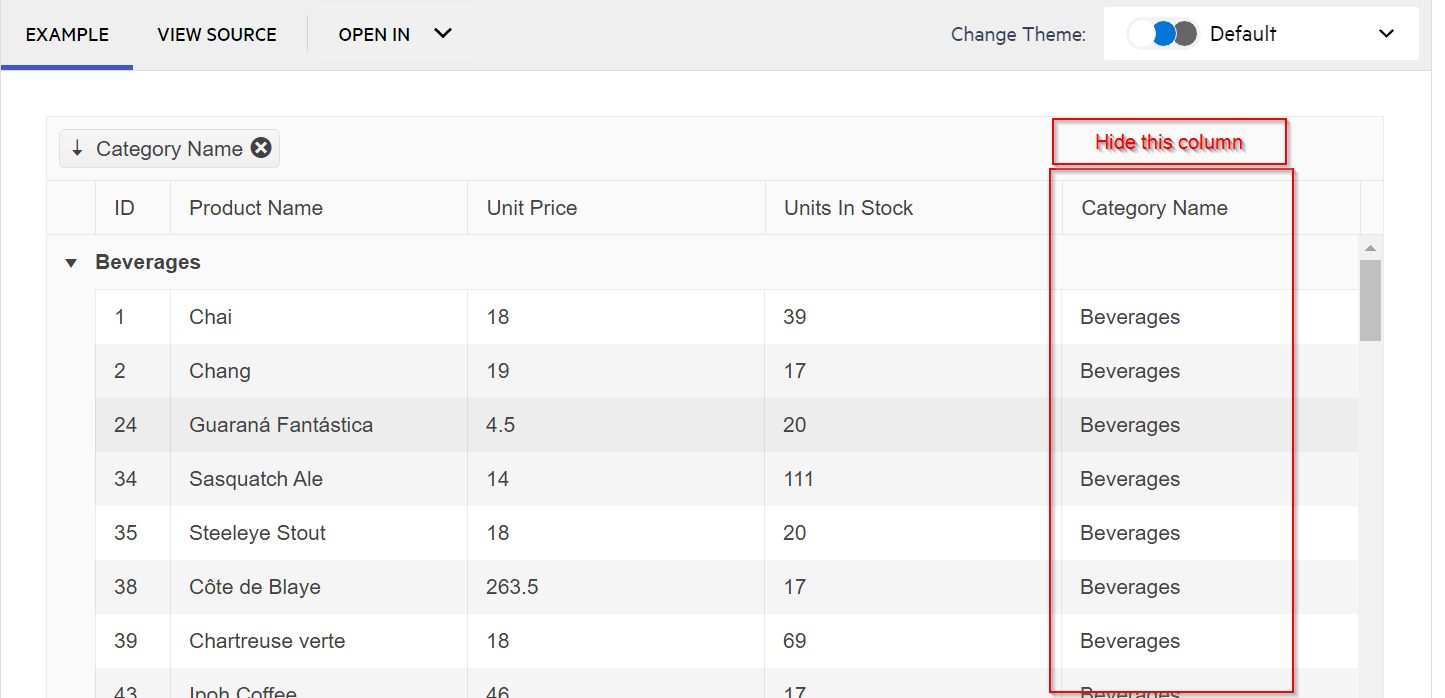Screen dimensions: 1445x698
Task: Remove the Category Name grouping chip
Action: pos(261,148)
